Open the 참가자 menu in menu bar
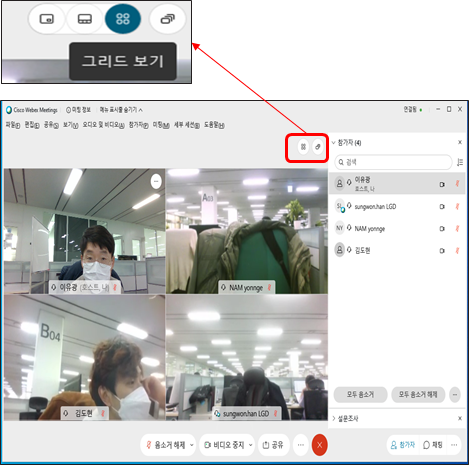Image resolution: width=469 pixels, height=465 pixels. (x=139, y=125)
